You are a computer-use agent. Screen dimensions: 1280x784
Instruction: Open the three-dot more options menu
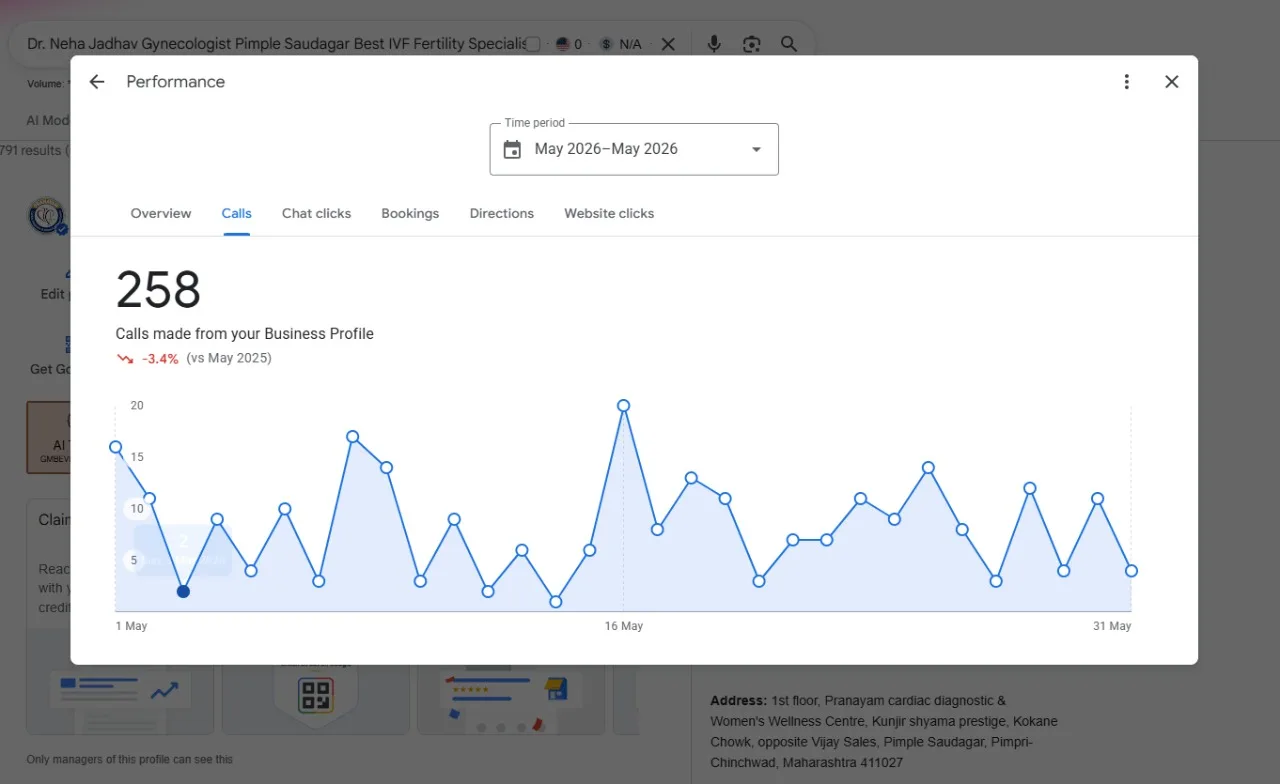click(x=1127, y=82)
